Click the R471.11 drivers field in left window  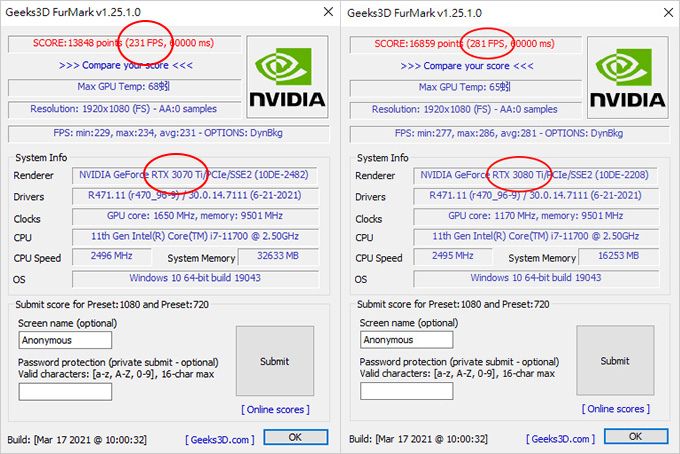pos(195,196)
